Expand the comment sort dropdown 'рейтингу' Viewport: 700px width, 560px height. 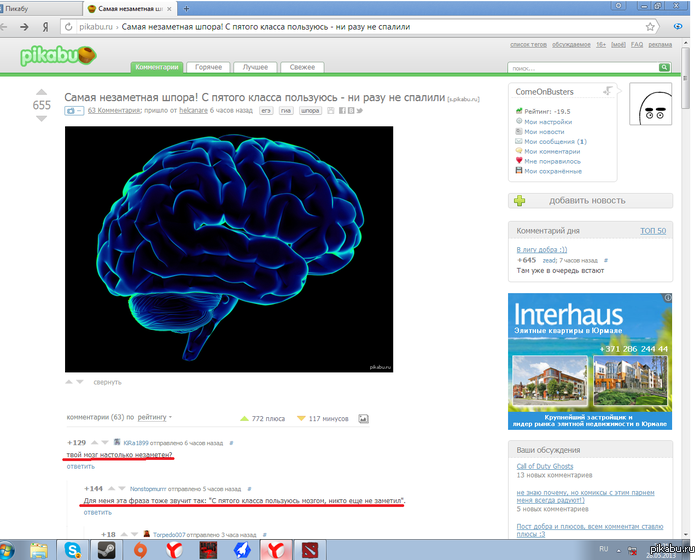tap(155, 417)
